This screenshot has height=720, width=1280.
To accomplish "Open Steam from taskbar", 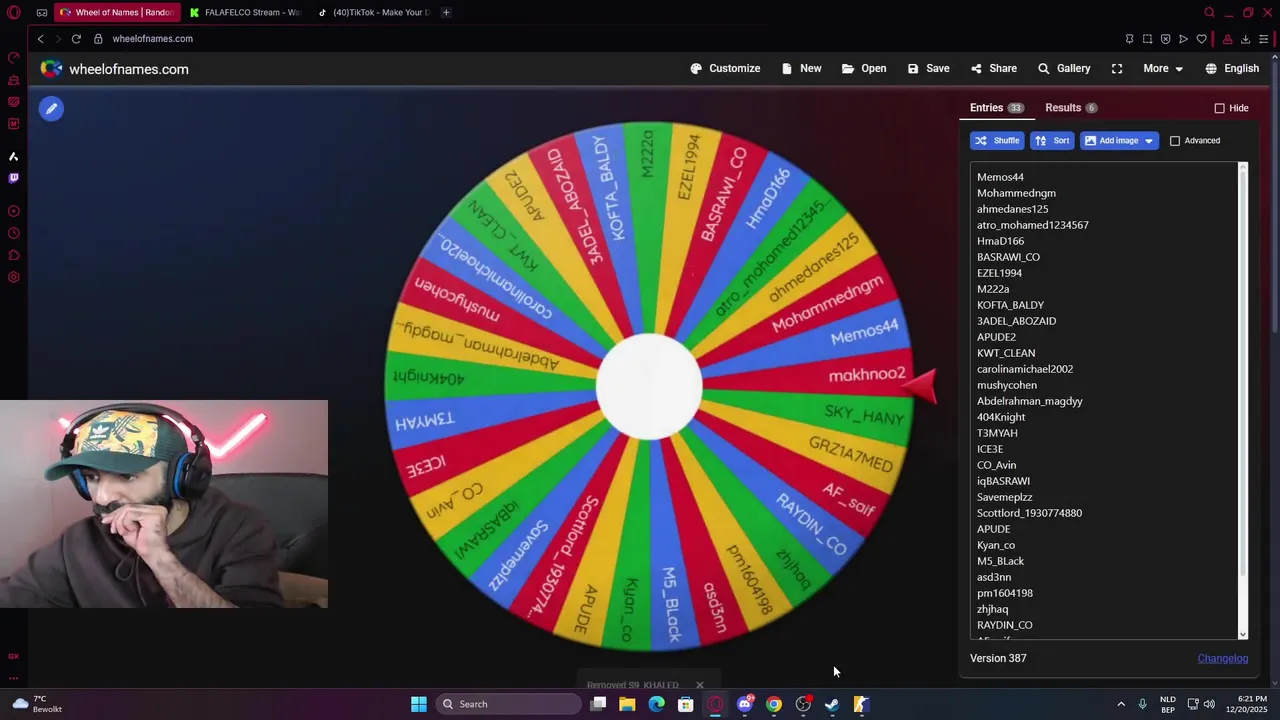I will pyautogui.click(x=832, y=704).
